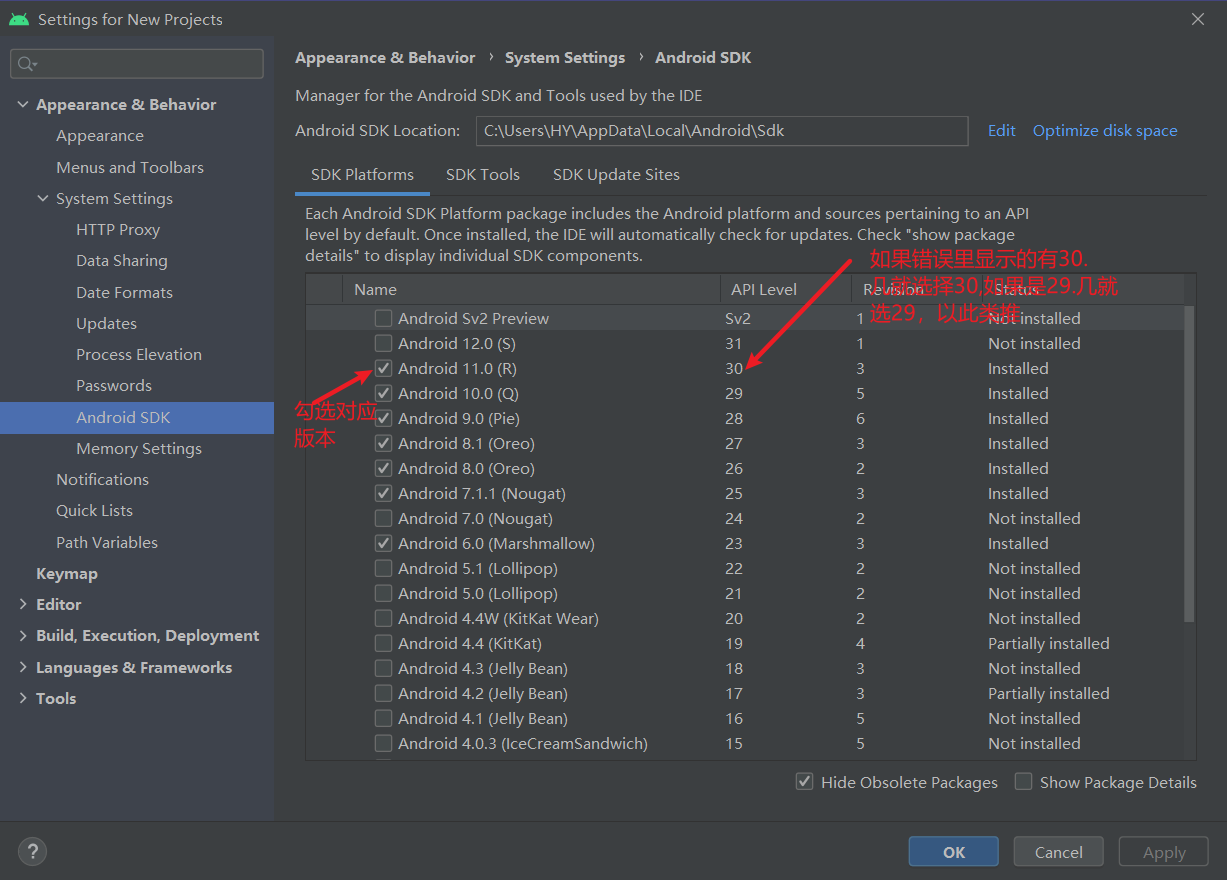This screenshot has height=880, width=1227.
Task: Select the Android 9.0 (Pie) row name
Action: pos(459,418)
